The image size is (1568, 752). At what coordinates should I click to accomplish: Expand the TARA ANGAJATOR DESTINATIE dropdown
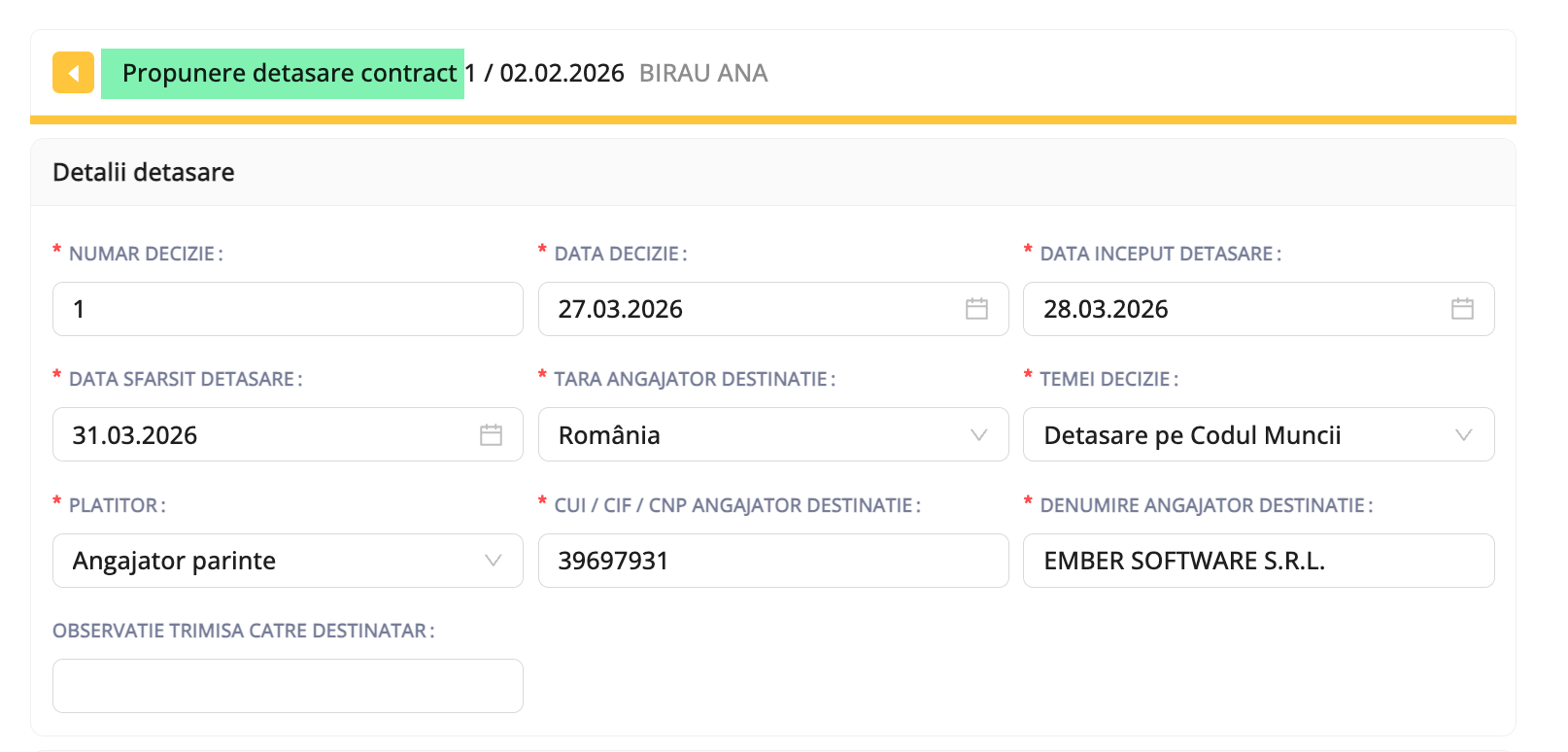pyautogui.click(x=977, y=434)
